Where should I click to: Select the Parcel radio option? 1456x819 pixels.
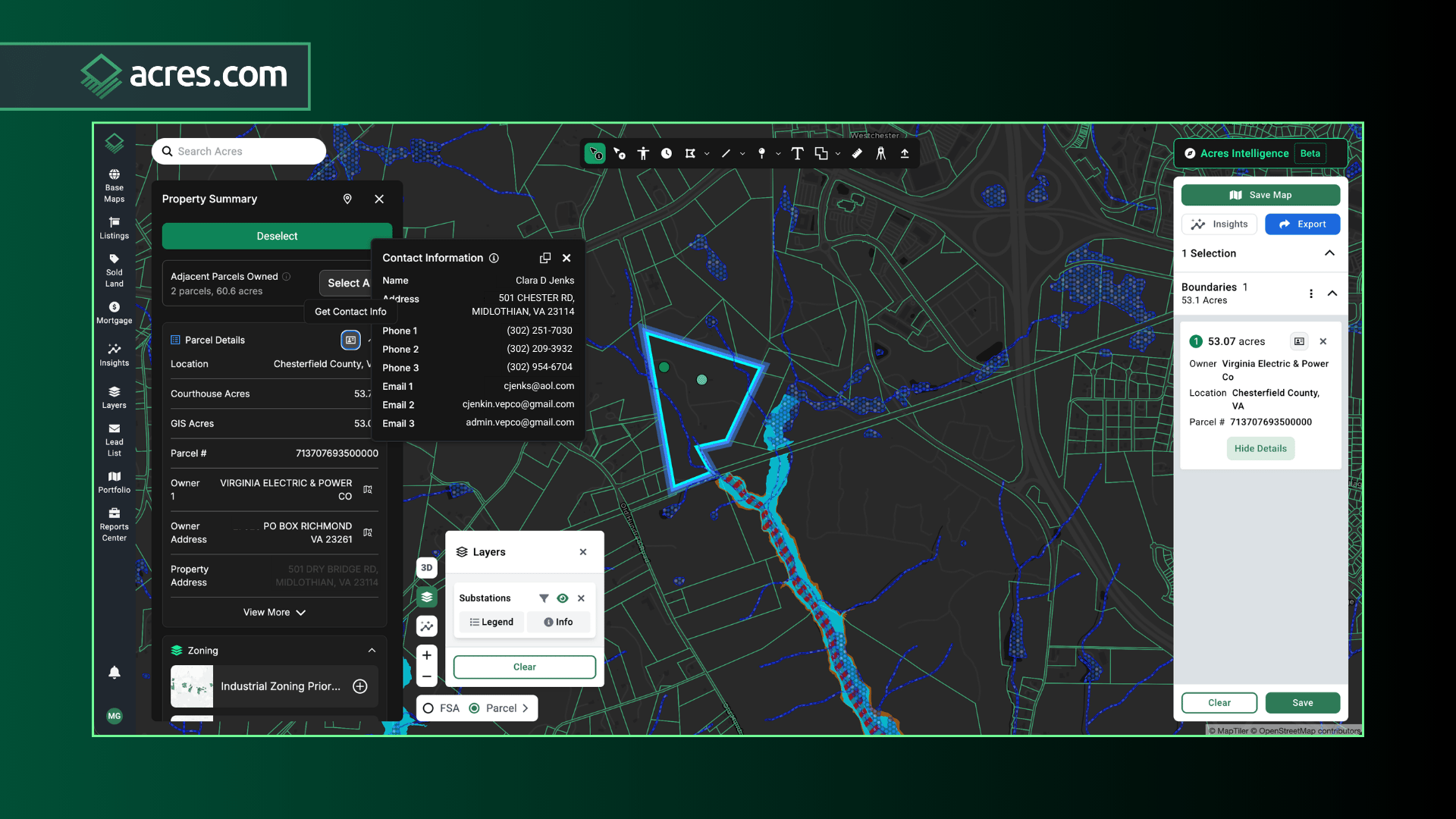[474, 708]
